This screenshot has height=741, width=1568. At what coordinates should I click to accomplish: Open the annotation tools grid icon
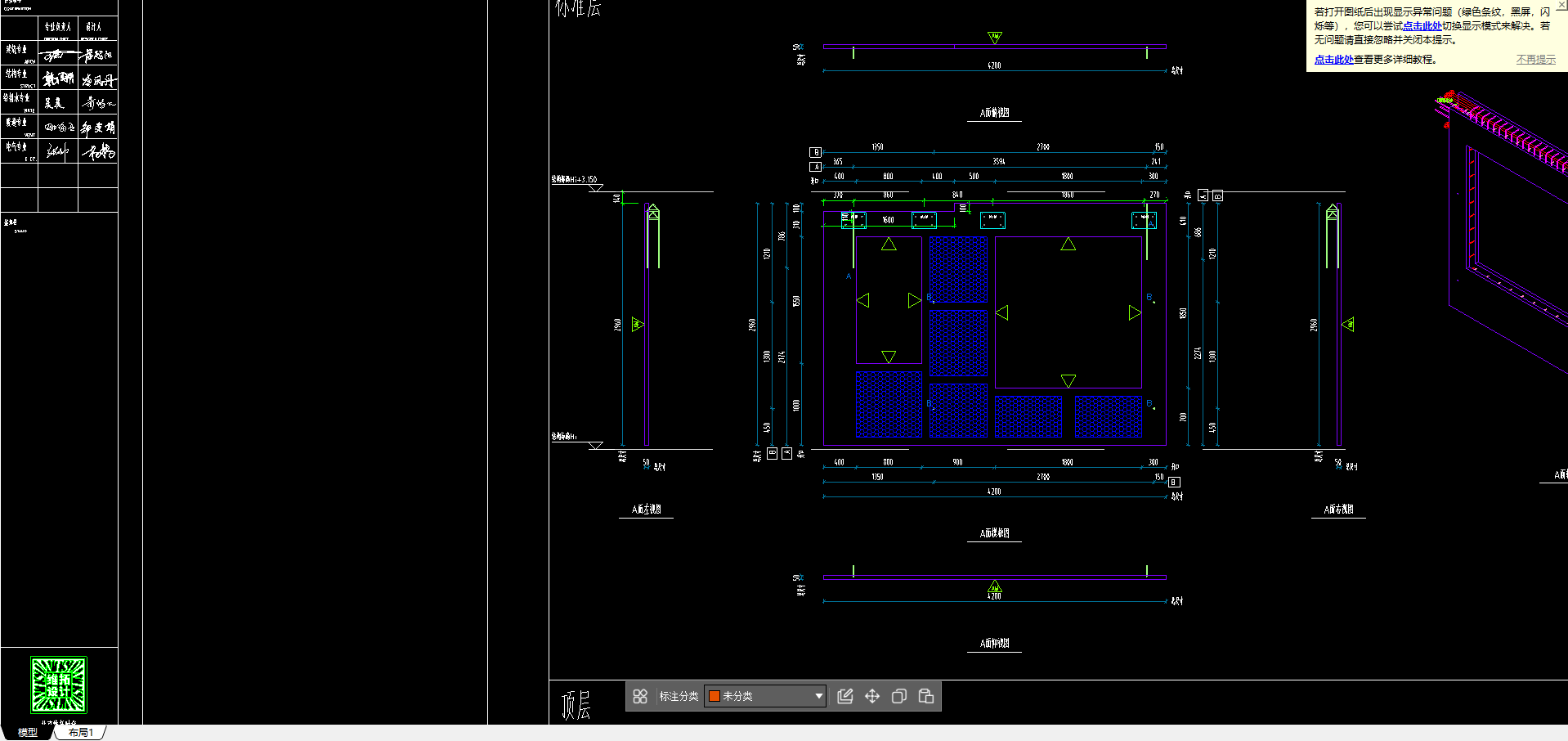tap(640, 696)
